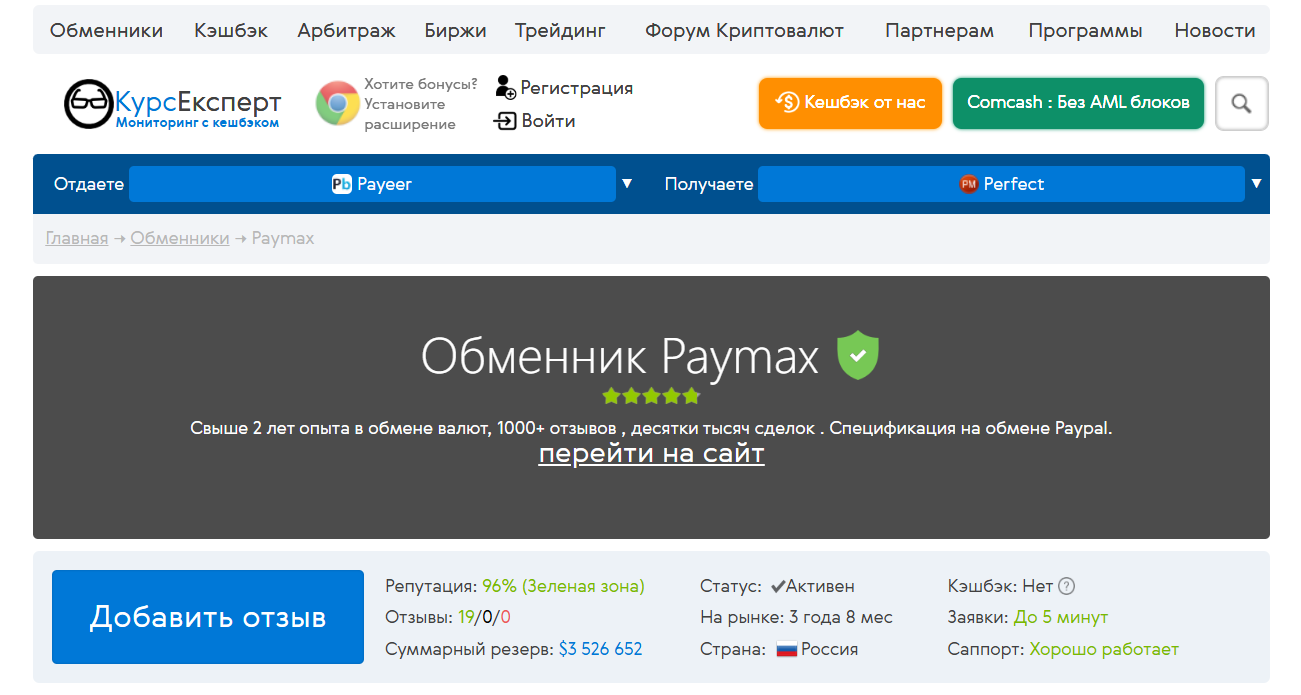Click the Активен status checkmark icon

777,587
